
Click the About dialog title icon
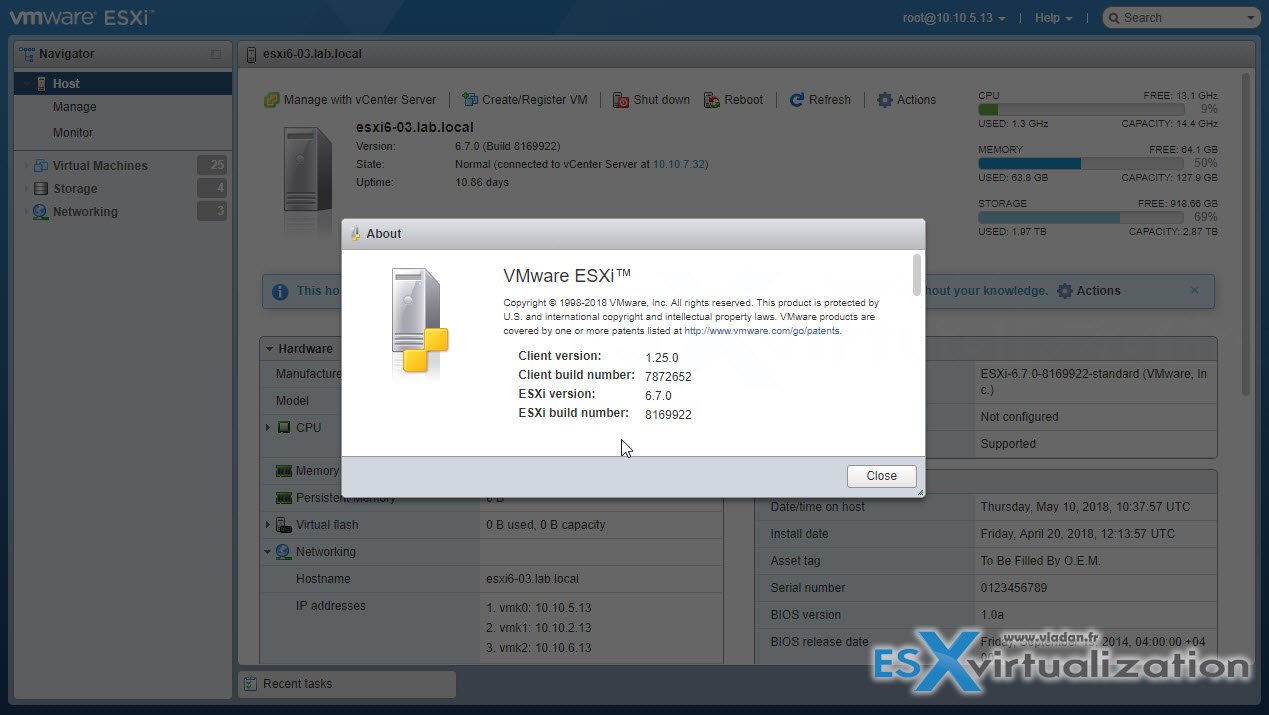tap(355, 234)
